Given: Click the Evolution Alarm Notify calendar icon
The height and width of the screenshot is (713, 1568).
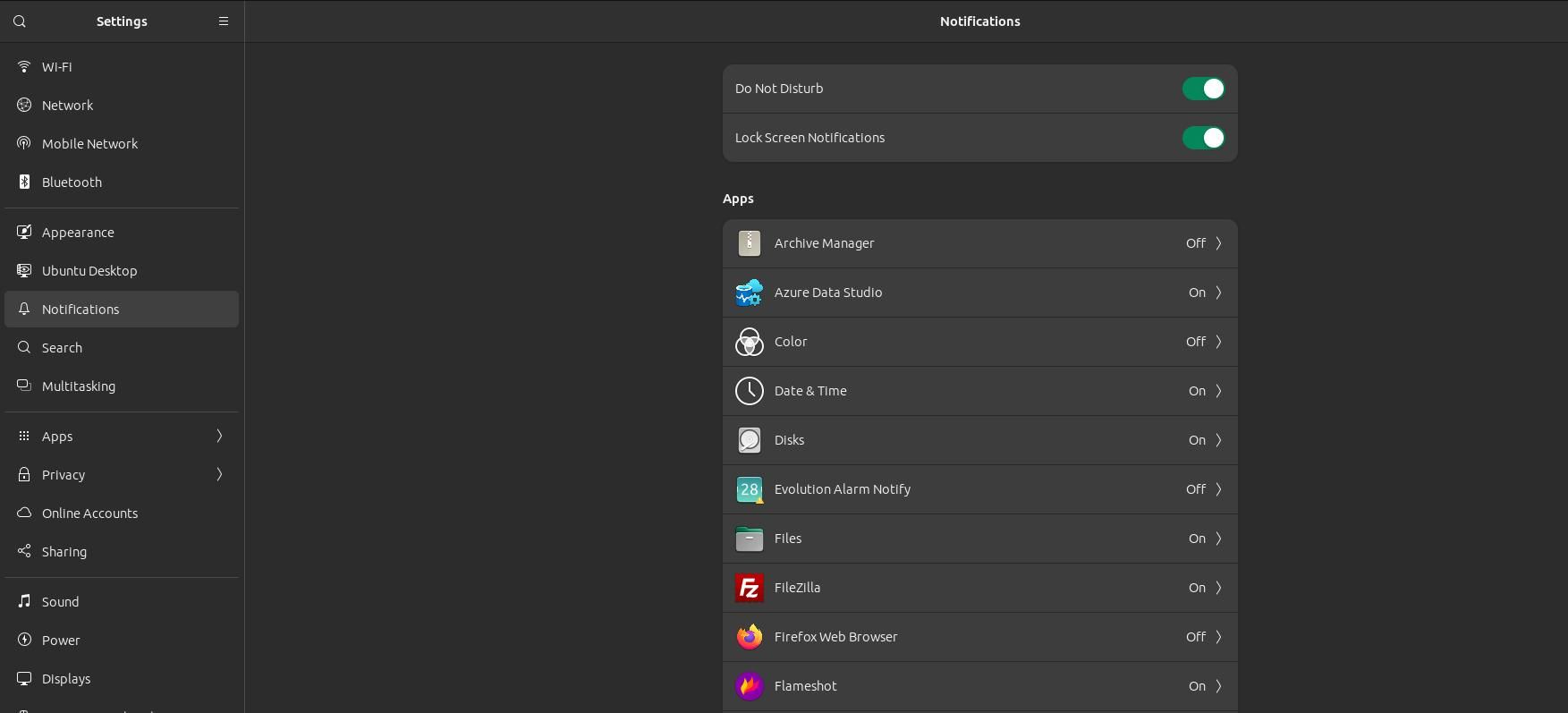Looking at the screenshot, I should pos(750,489).
